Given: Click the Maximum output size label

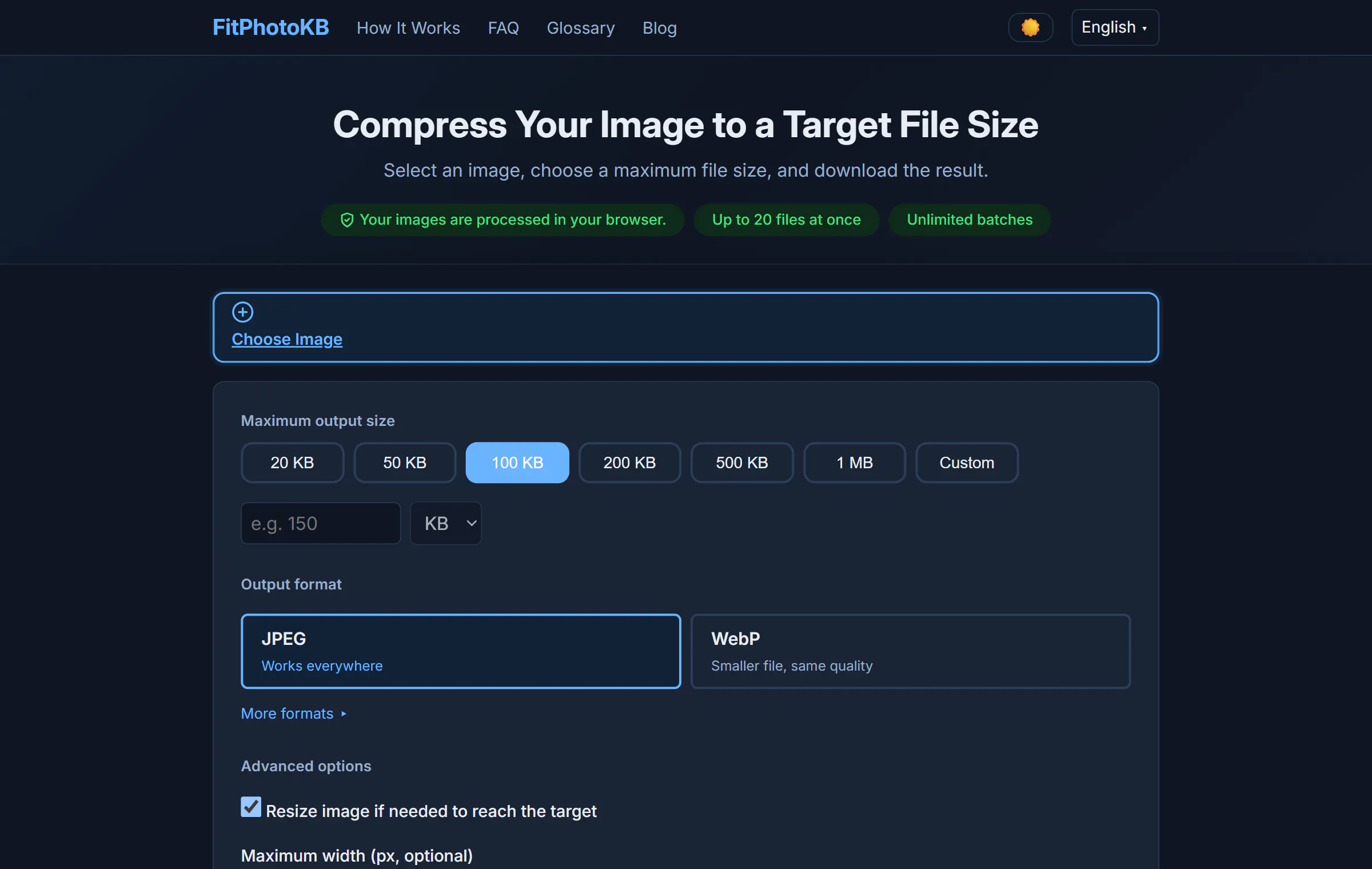Looking at the screenshot, I should point(318,421).
